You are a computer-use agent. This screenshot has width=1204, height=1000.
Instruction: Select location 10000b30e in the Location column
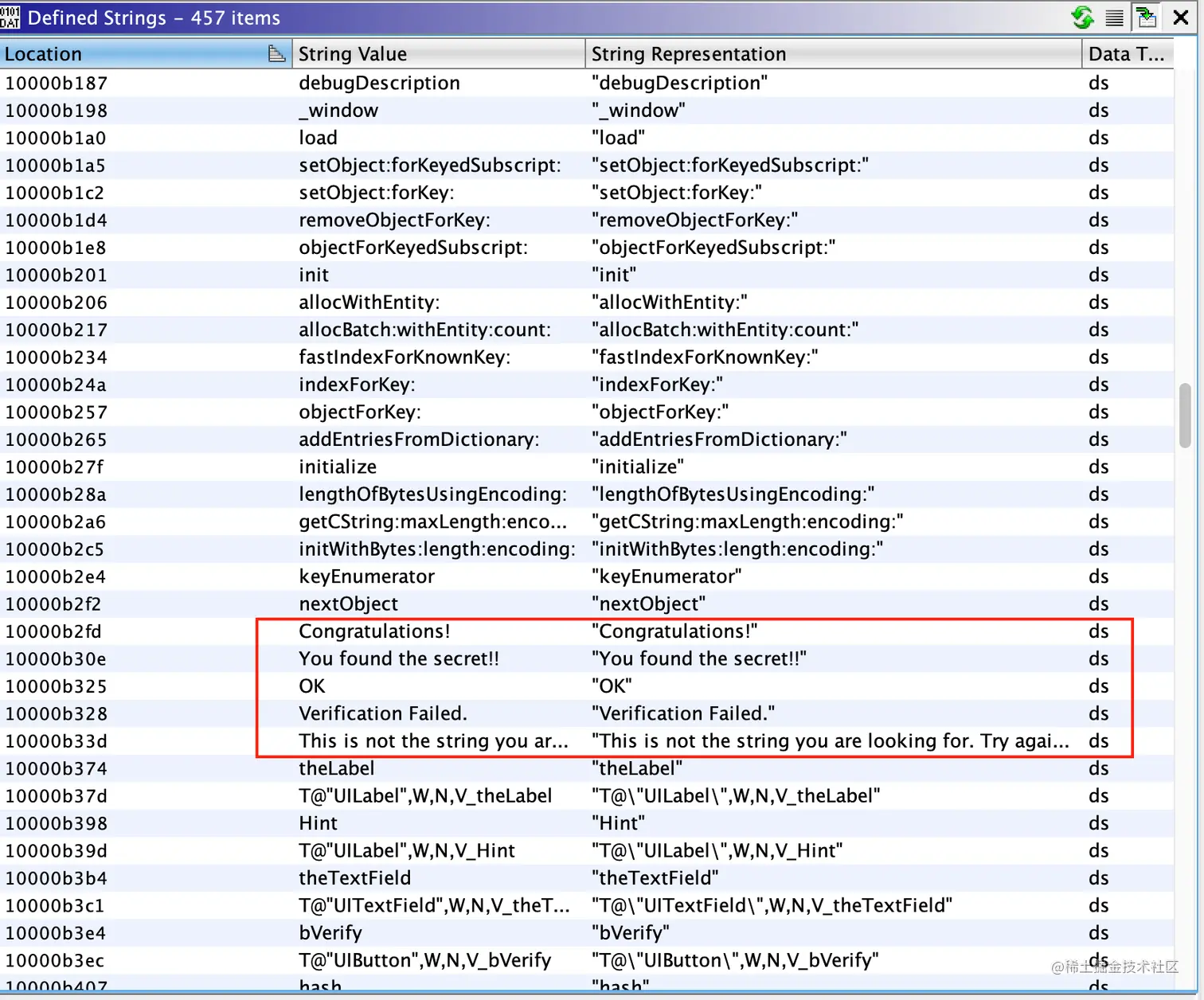click(56, 659)
